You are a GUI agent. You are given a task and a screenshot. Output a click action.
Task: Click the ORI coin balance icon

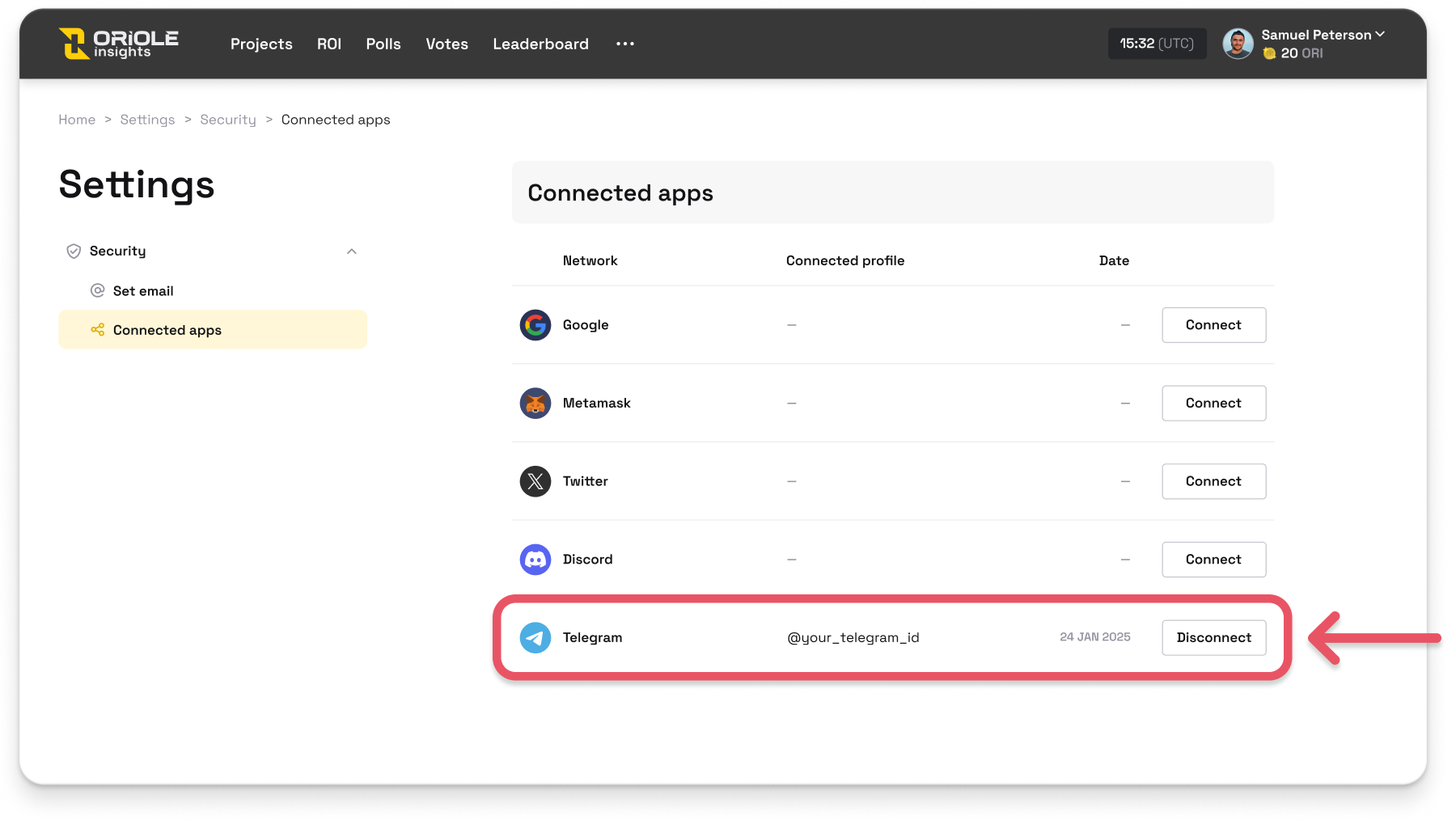1269,53
